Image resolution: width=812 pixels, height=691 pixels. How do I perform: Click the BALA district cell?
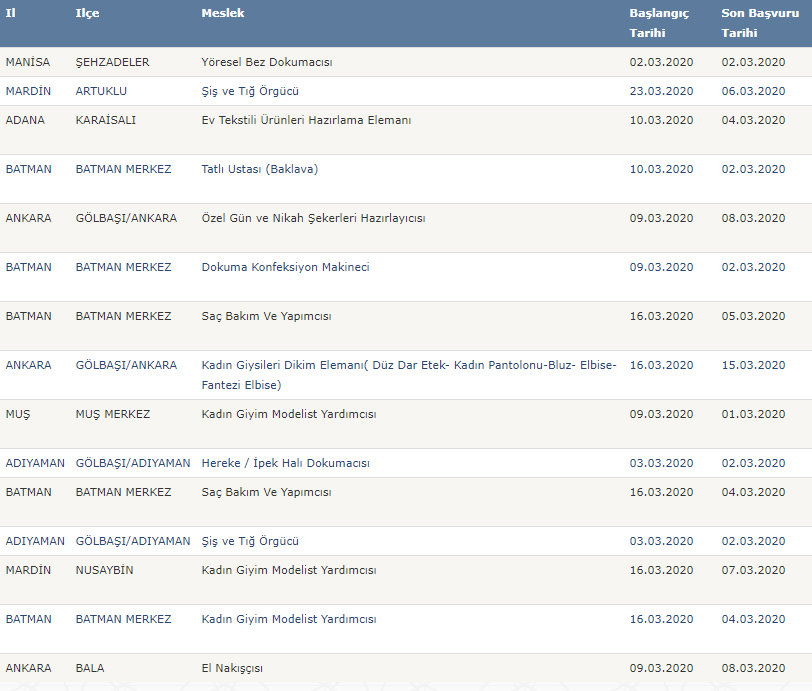pos(90,668)
